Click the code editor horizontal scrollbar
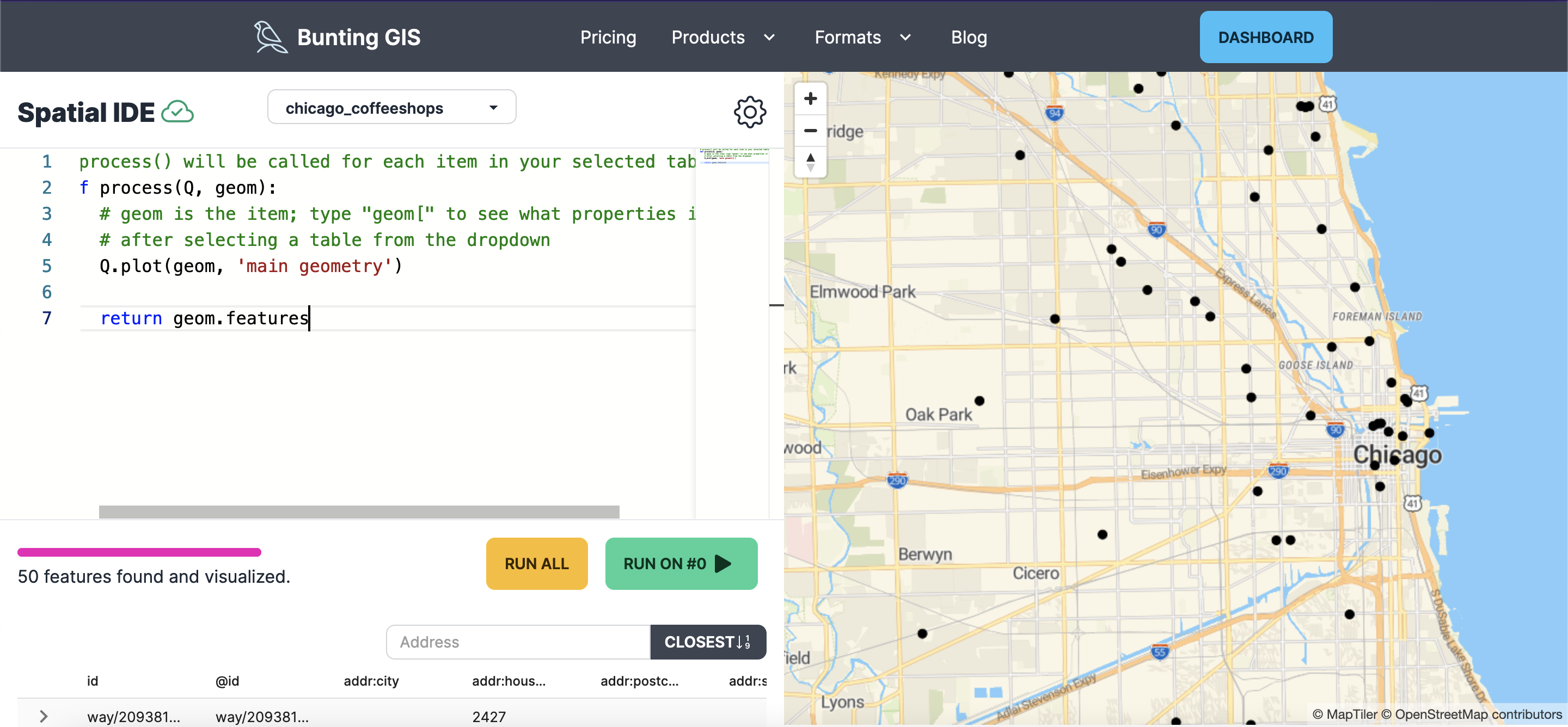Screen dimensions: 1568x727 pos(359,512)
